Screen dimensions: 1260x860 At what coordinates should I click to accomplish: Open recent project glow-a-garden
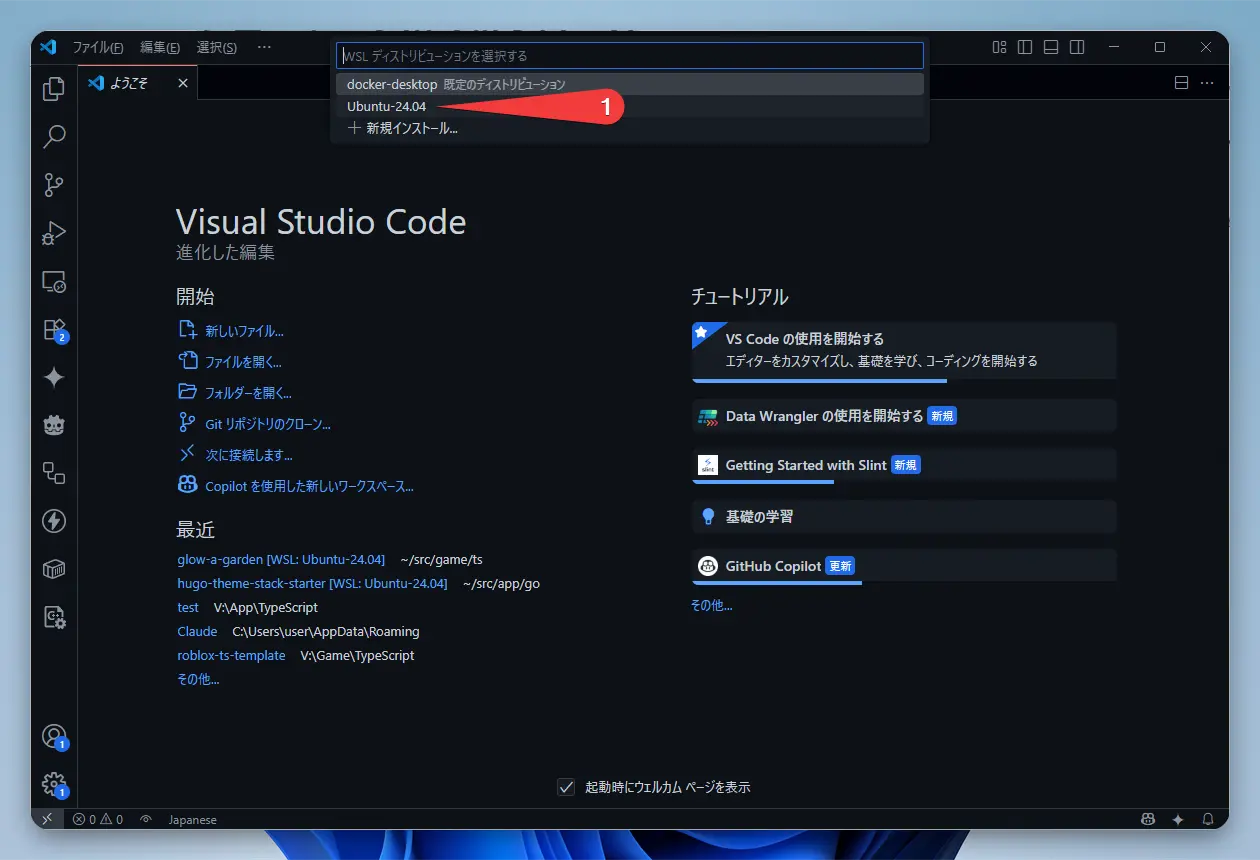(220, 559)
